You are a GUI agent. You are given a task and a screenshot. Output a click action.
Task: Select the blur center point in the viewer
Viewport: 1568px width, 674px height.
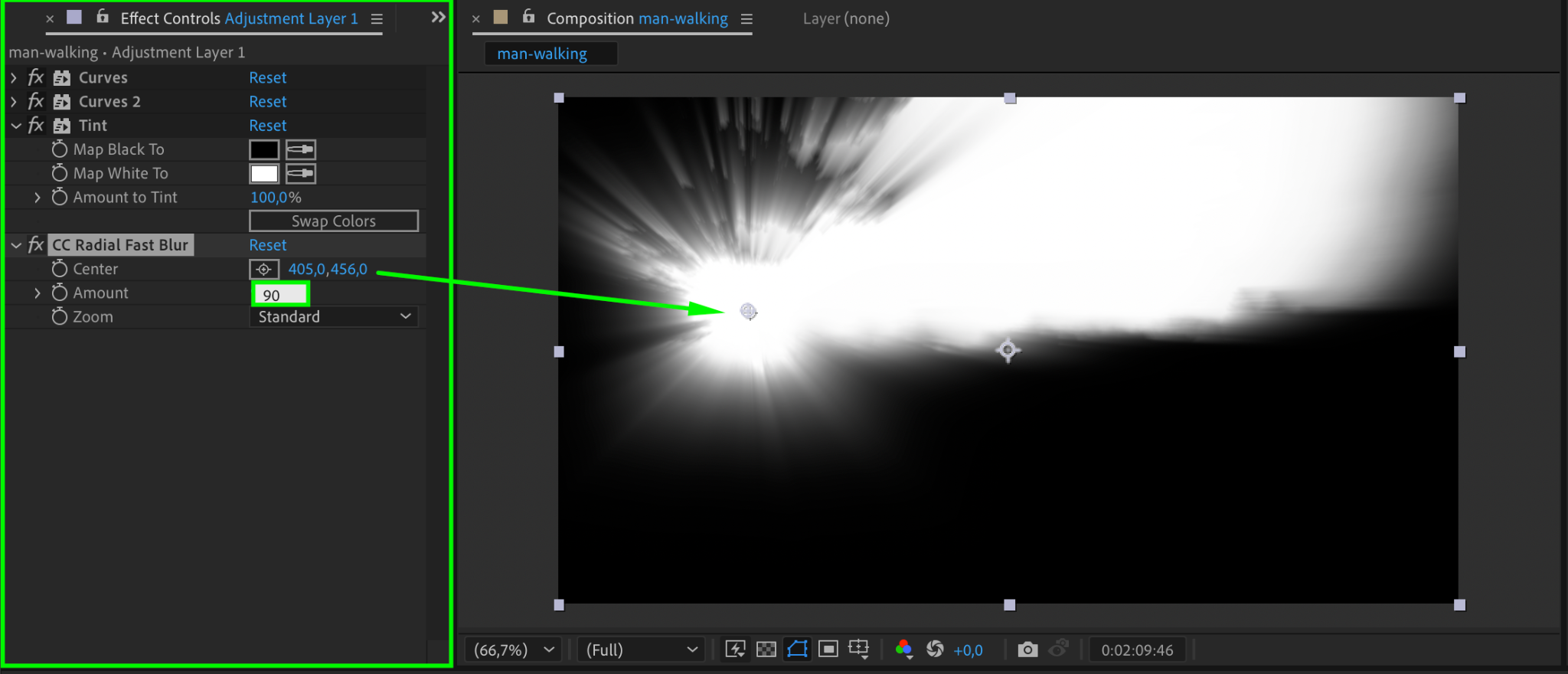(x=749, y=311)
